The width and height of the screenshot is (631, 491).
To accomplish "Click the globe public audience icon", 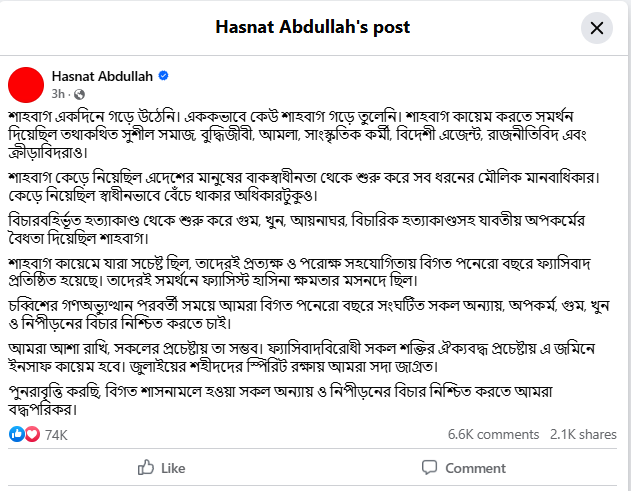I will click(x=79, y=94).
